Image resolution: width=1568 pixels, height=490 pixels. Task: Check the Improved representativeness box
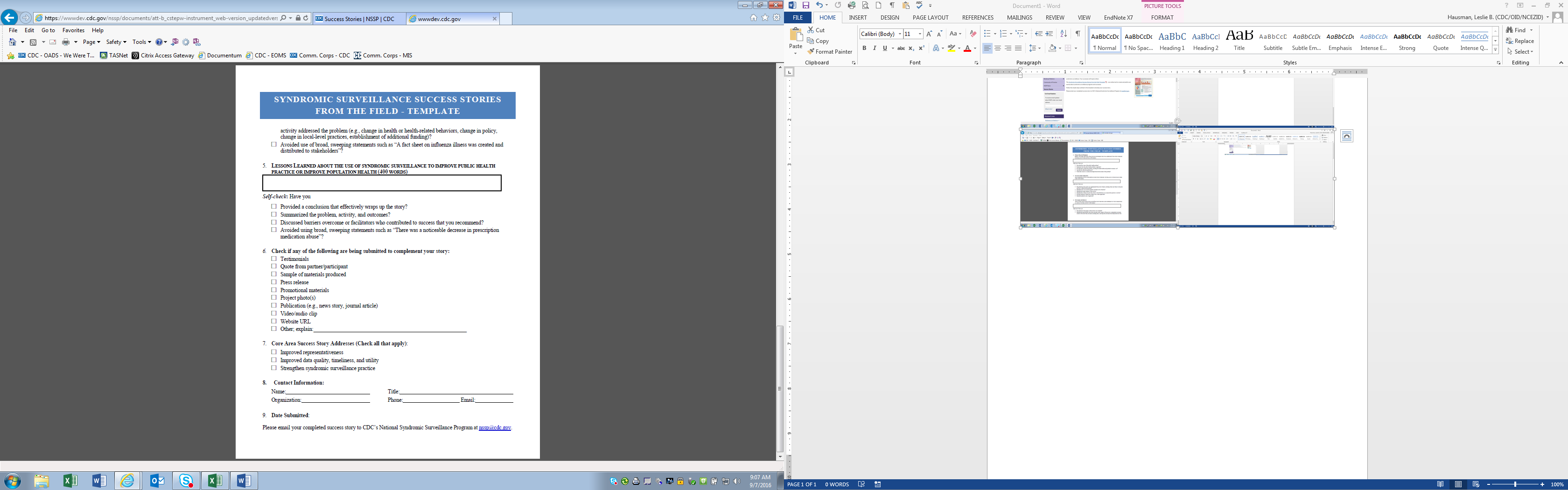[x=274, y=352]
